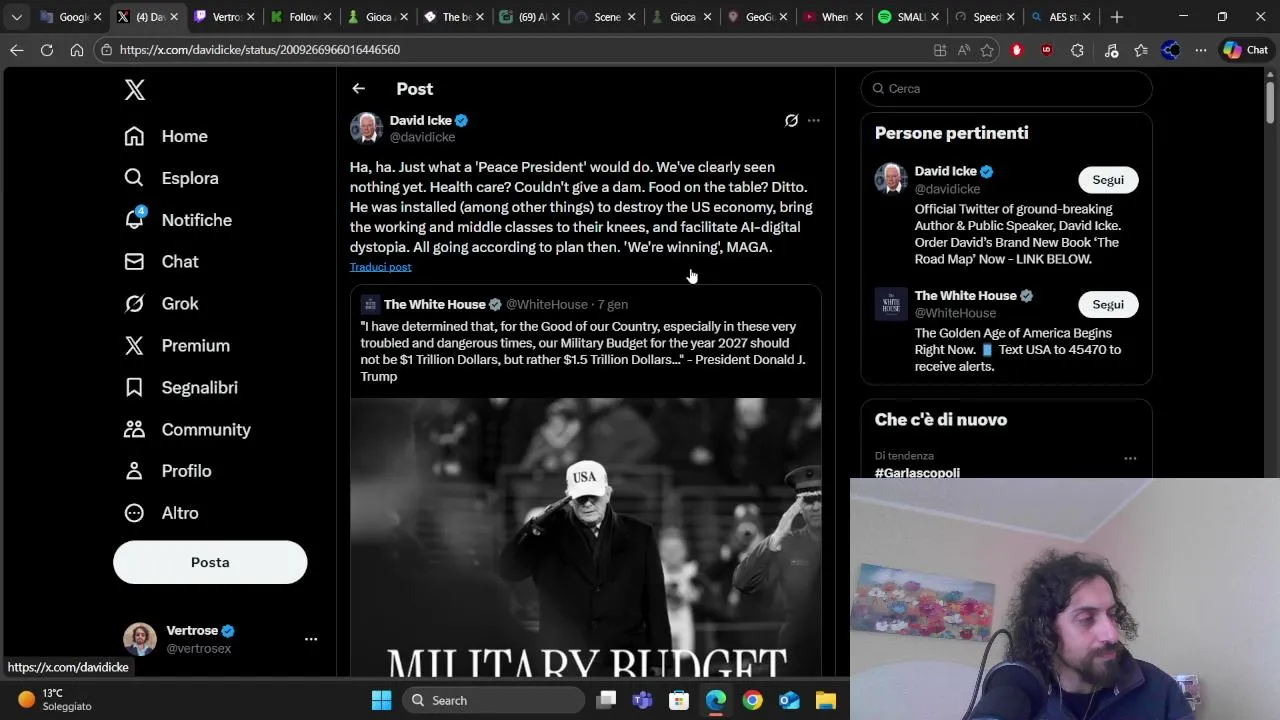
Task: Open Outlook from taskbar
Action: (789, 700)
